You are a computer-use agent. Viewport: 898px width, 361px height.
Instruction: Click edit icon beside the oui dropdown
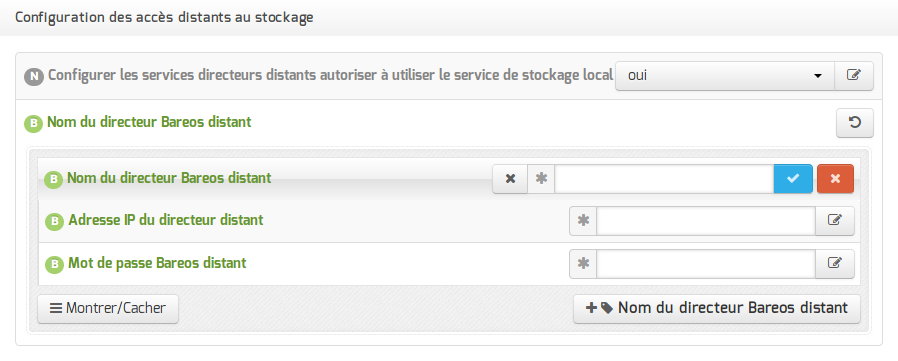coord(854,76)
